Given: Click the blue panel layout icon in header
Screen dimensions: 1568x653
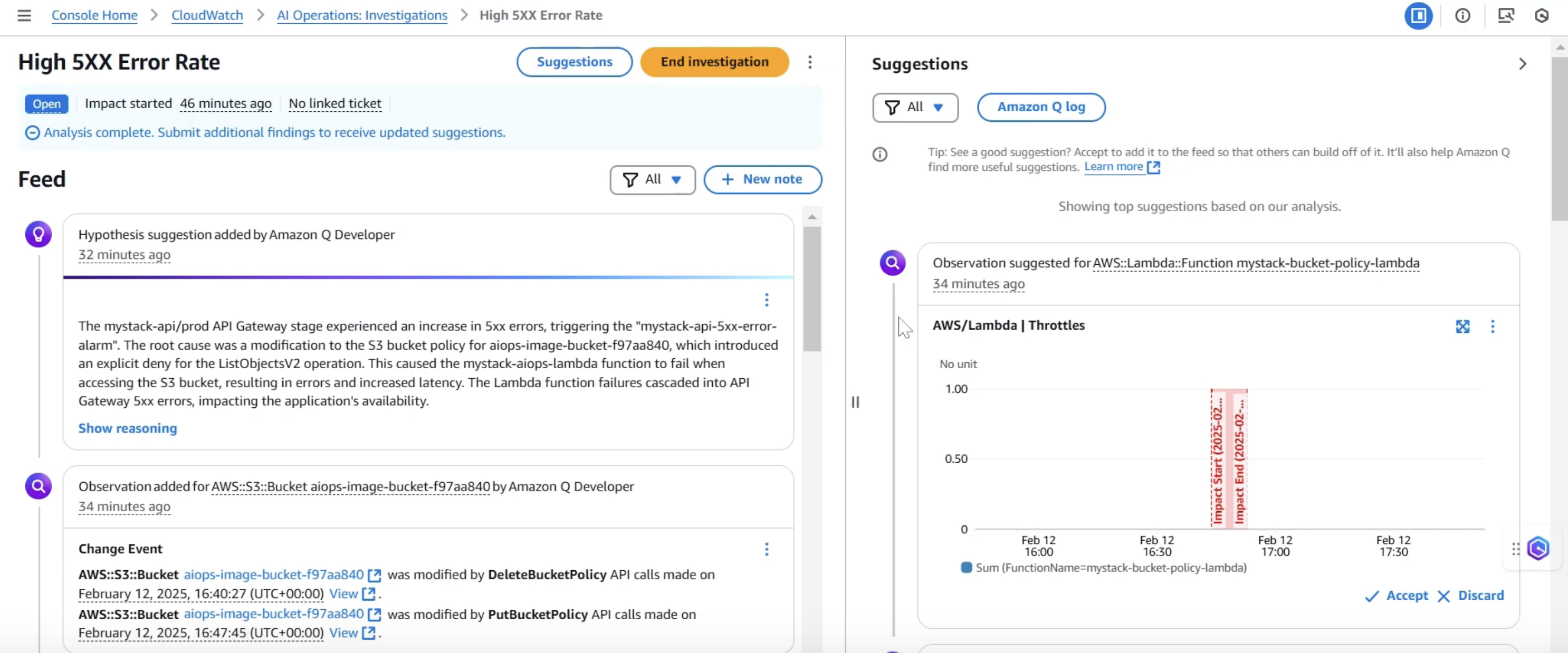Looking at the screenshot, I should (1418, 15).
